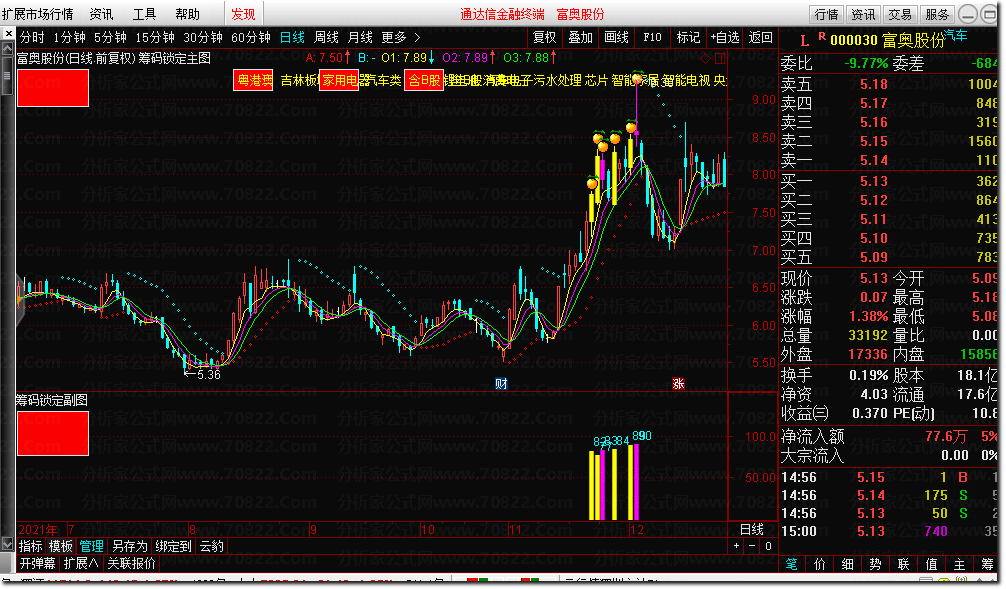
Task: Click the 0 reset button below the chart
Action: (768, 546)
